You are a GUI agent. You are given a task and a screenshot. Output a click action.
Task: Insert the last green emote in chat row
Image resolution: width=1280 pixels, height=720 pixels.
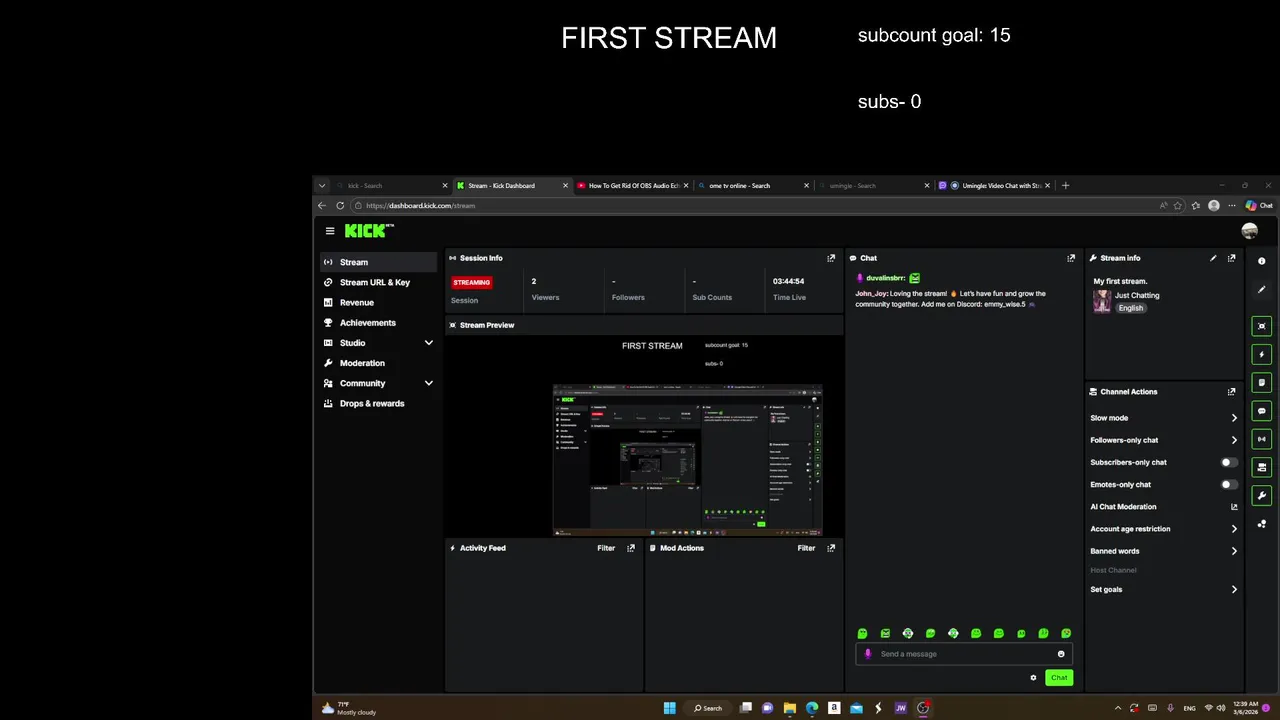point(1066,633)
